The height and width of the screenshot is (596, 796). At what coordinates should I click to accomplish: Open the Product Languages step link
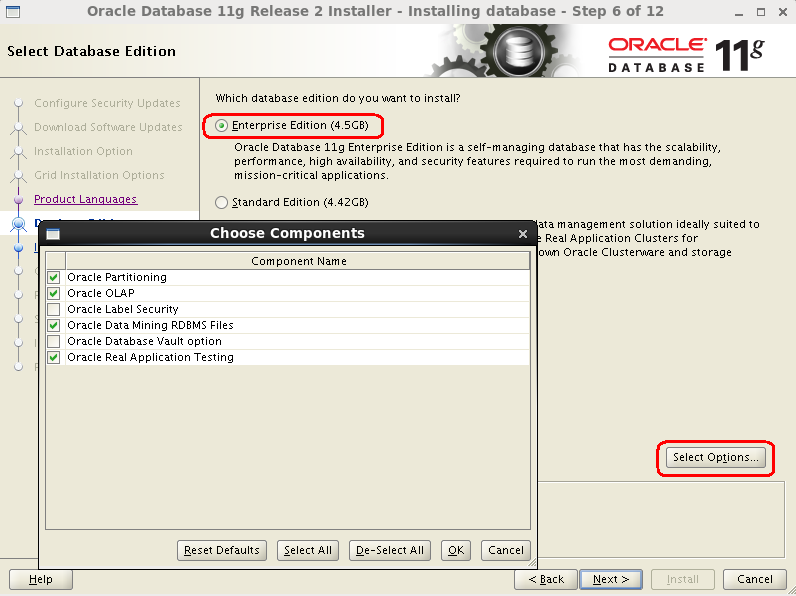pos(85,200)
